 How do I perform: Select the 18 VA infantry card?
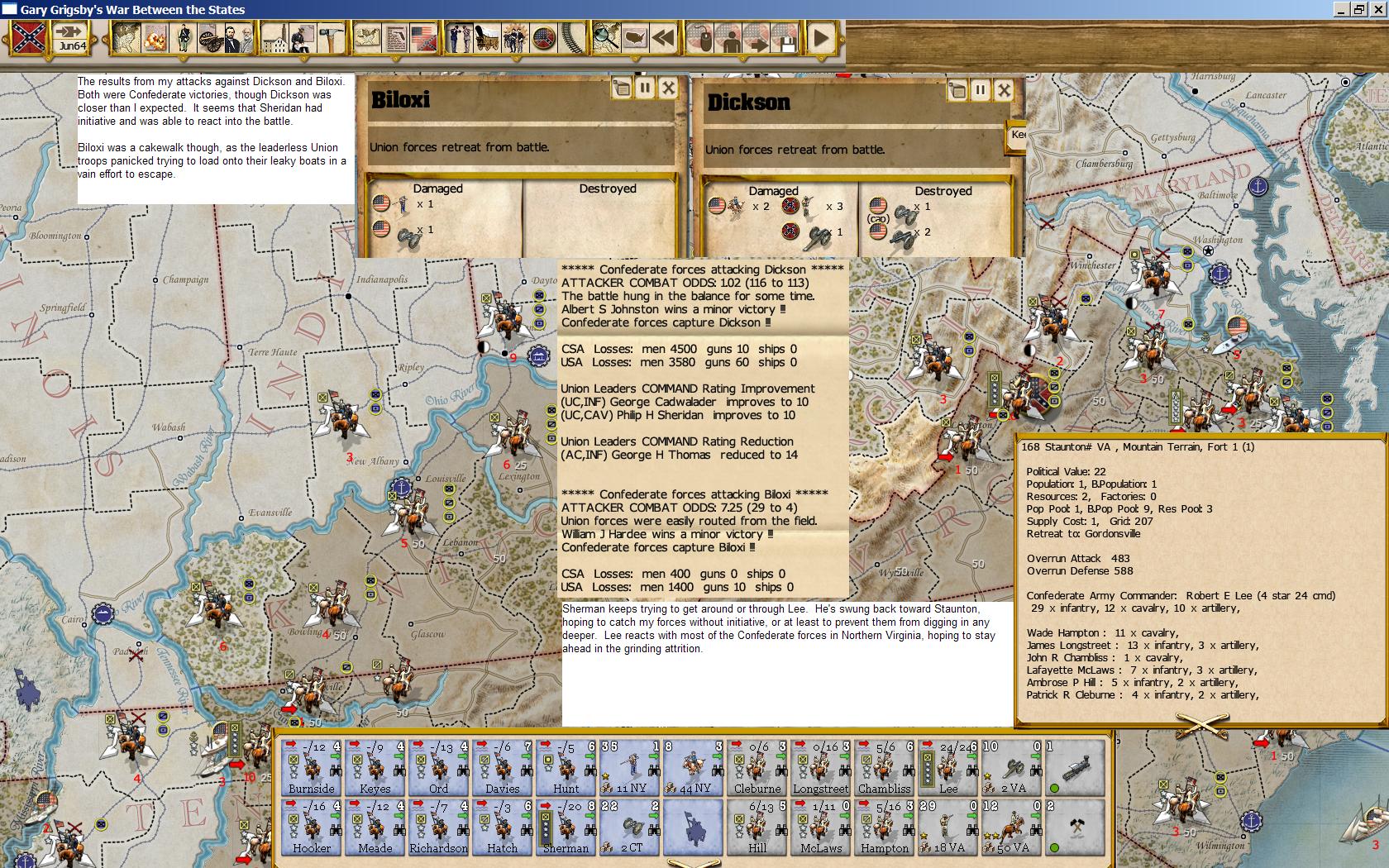pos(948,827)
